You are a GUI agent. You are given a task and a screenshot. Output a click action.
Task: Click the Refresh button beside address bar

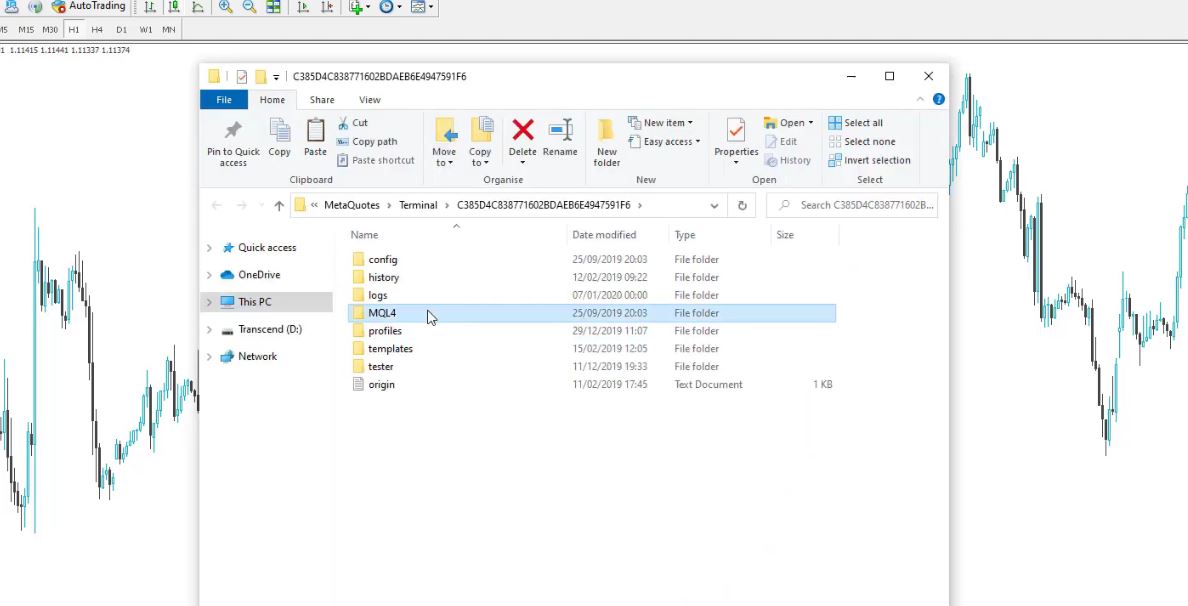pos(742,206)
